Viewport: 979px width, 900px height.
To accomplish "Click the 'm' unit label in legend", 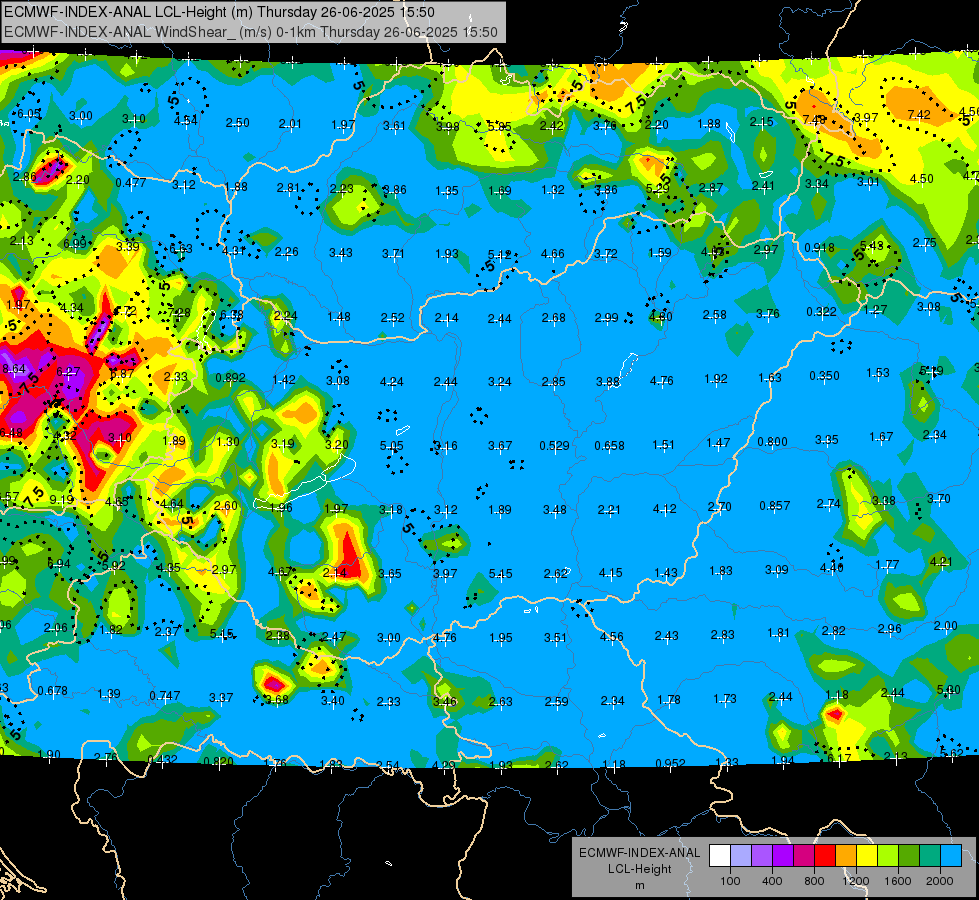I will (639, 885).
